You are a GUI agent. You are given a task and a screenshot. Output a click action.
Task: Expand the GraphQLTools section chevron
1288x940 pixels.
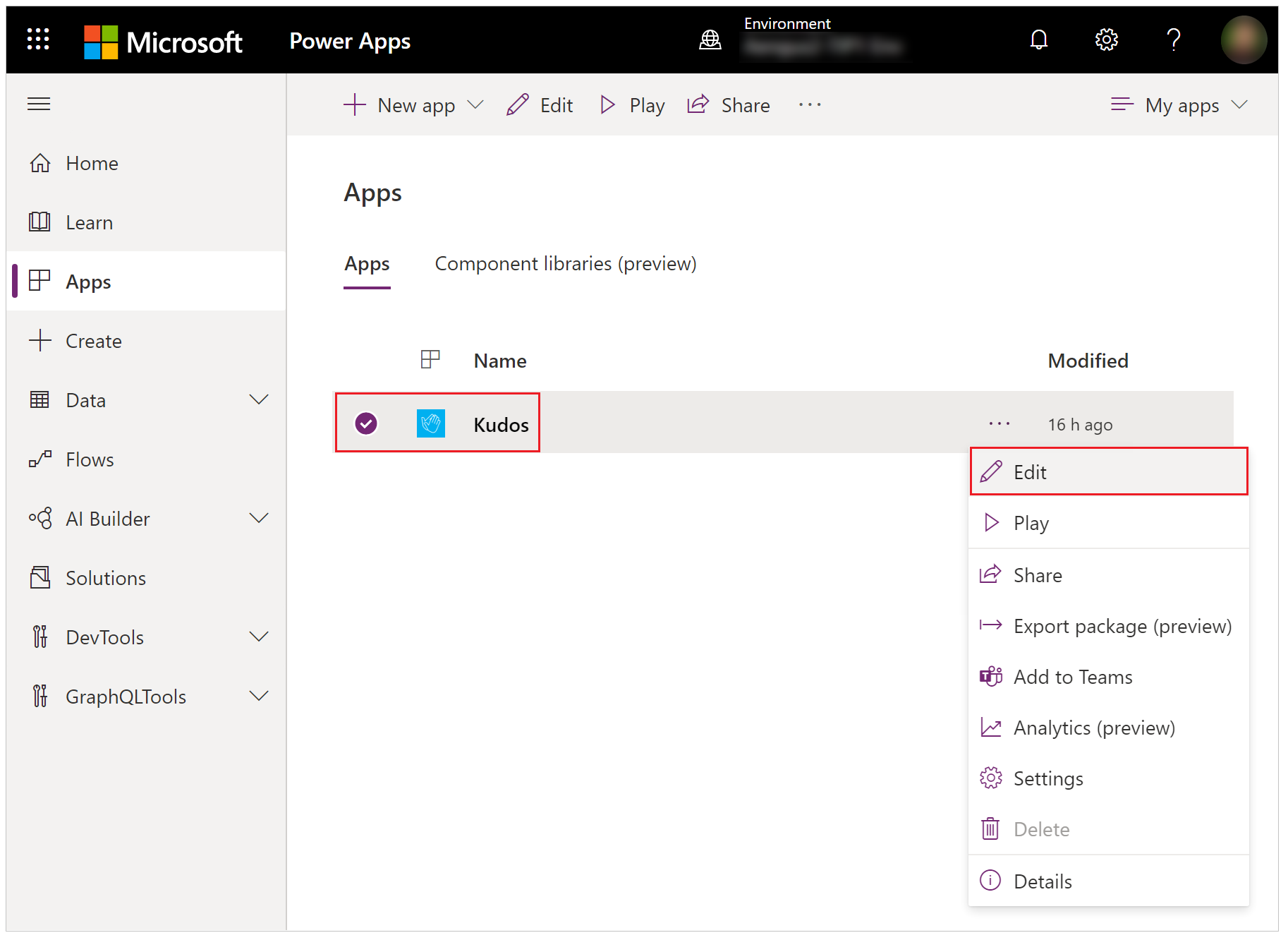[259, 697]
